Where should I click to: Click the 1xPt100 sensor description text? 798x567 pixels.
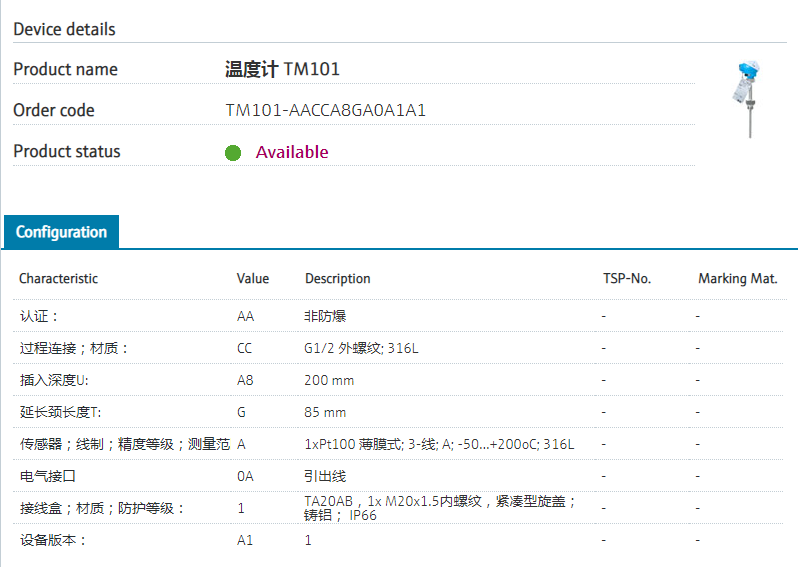[x=439, y=444]
